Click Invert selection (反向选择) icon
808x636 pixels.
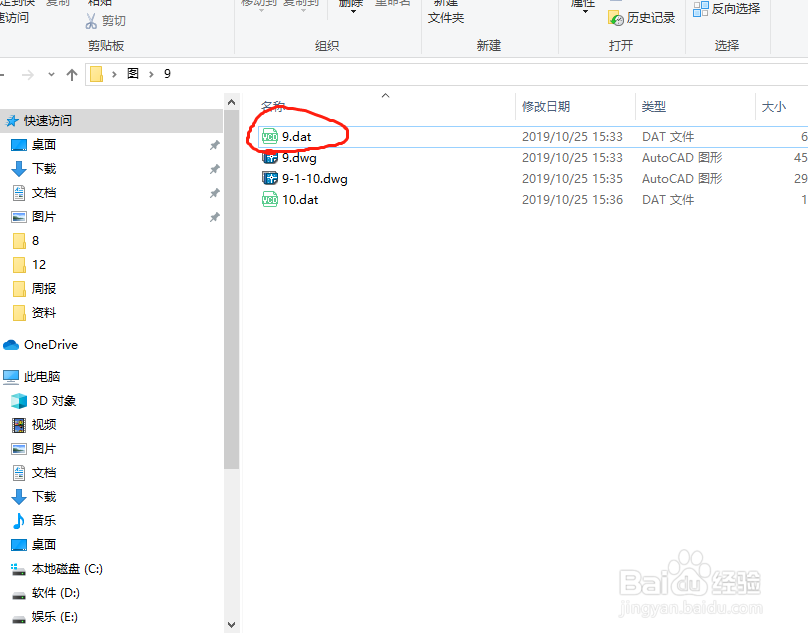point(700,9)
